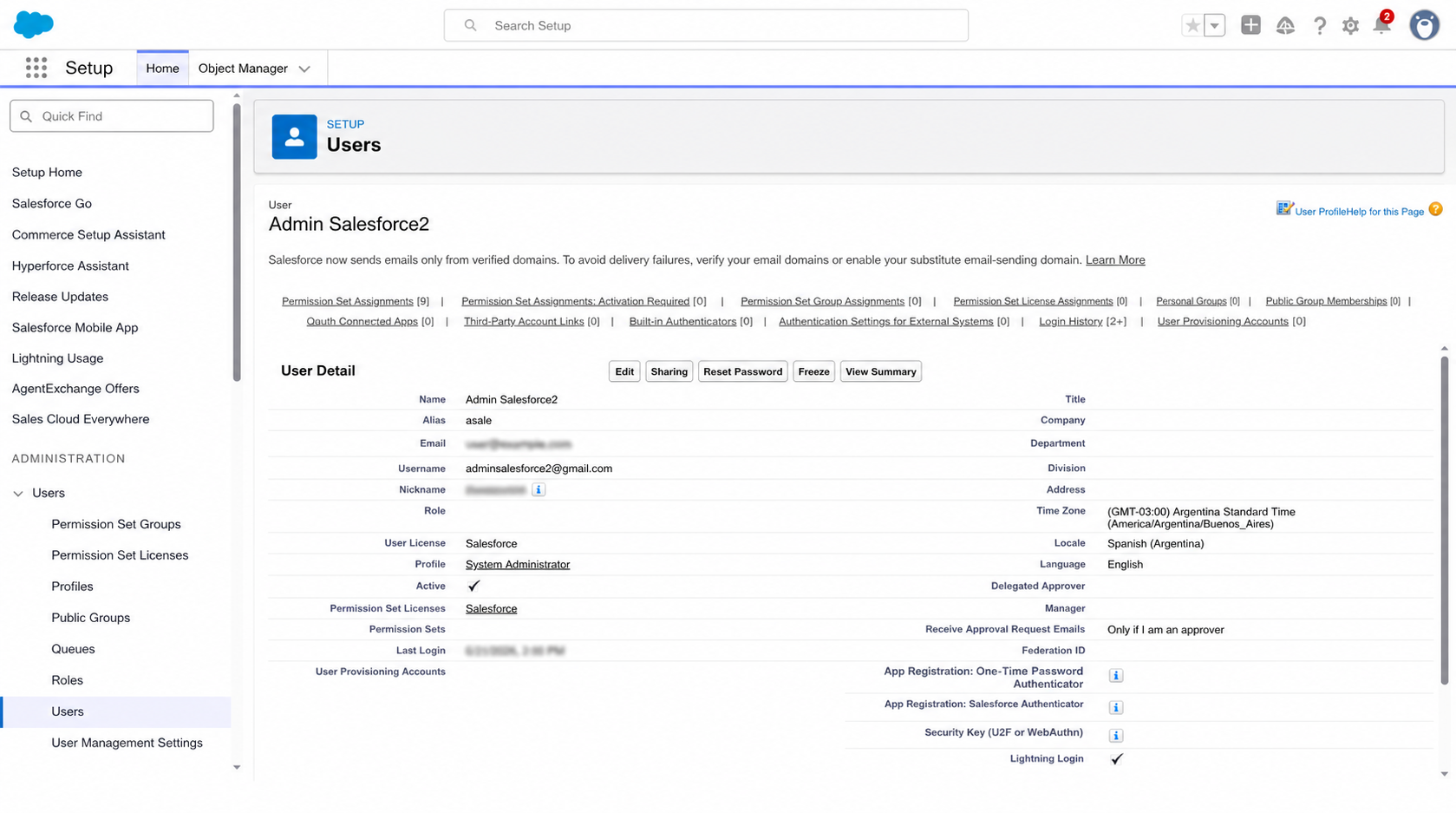Focus the Quick Find field
The width and height of the screenshot is (1456, 813).
click(x=111, y=115)
